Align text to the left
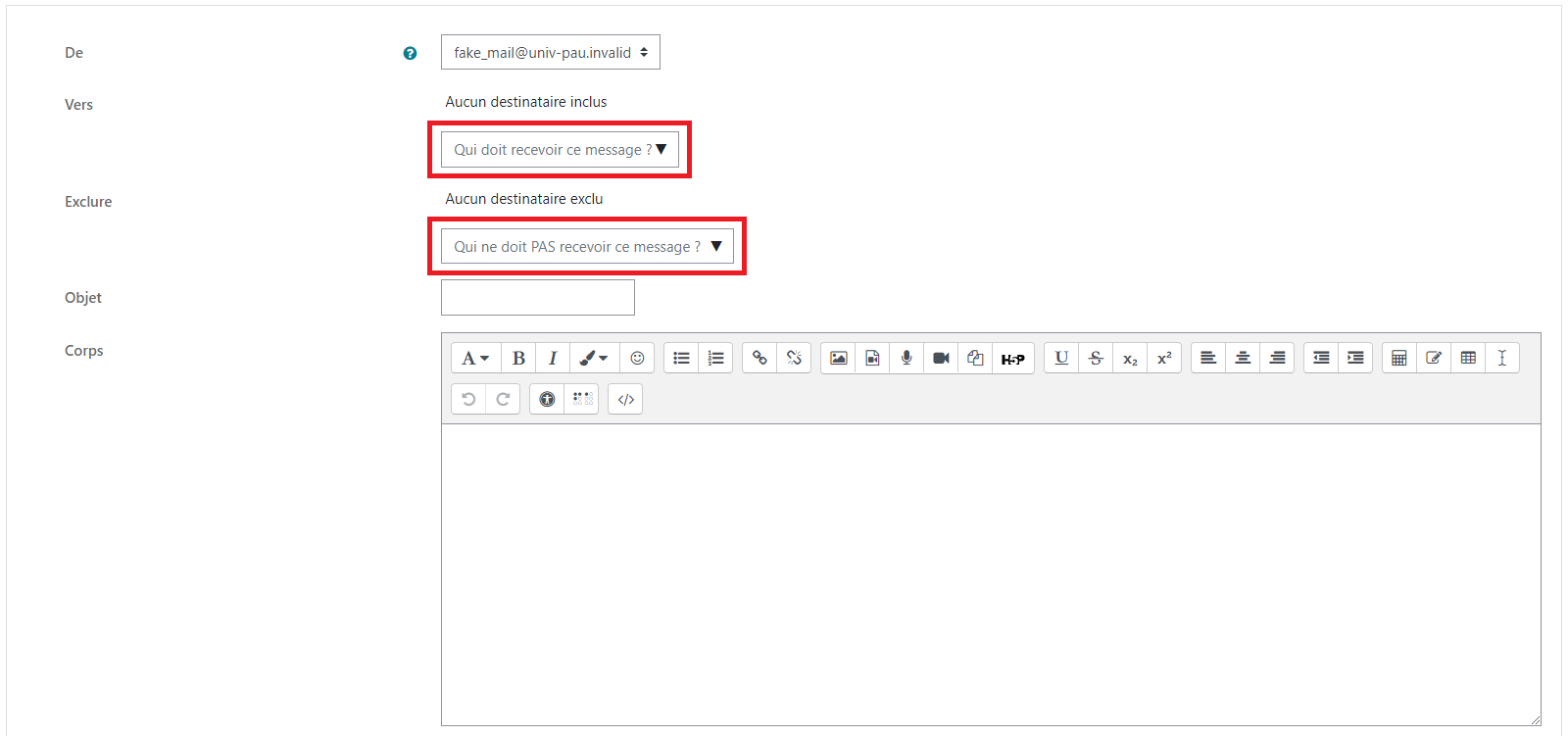Screen dimensions: 1568x736 [1208, 359]
